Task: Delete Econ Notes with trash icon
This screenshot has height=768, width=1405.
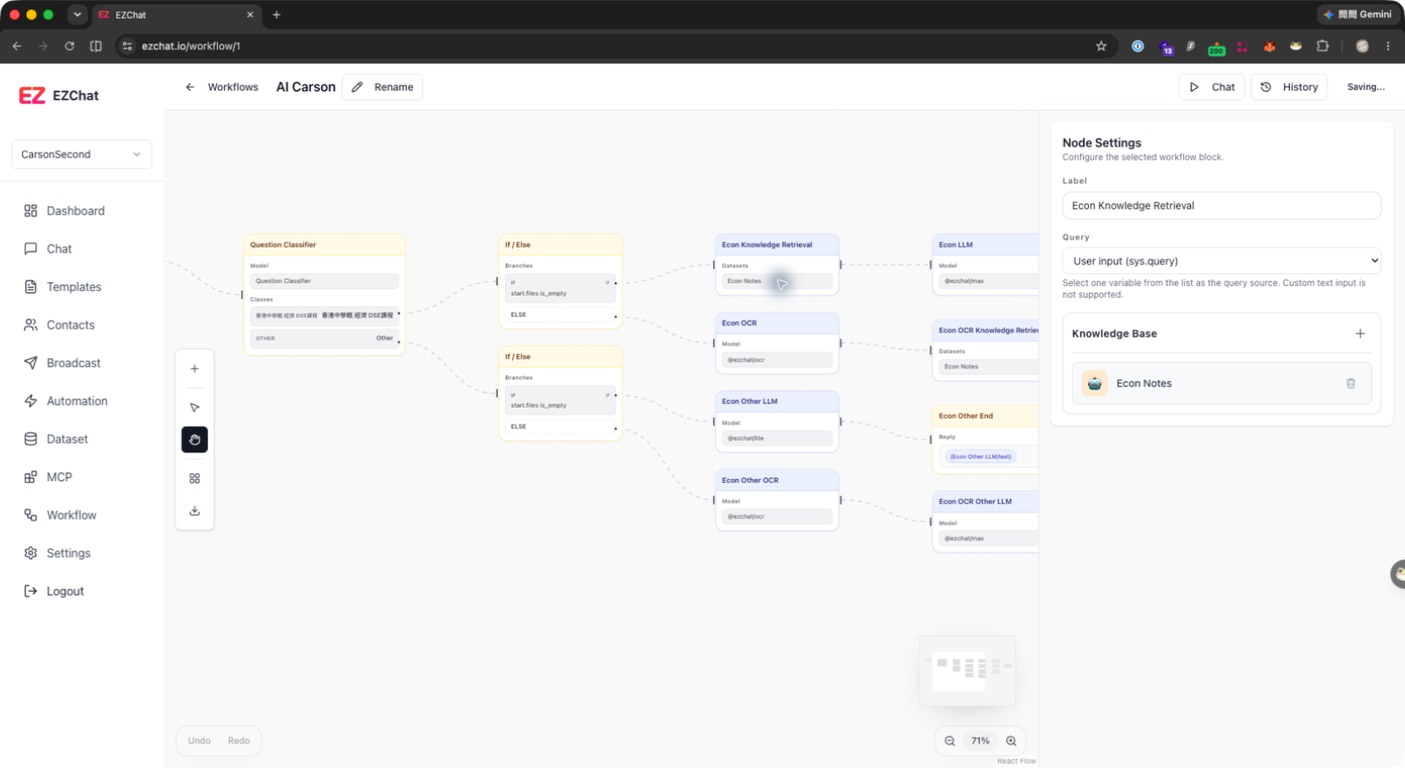Action: (x=1350, y=383)
